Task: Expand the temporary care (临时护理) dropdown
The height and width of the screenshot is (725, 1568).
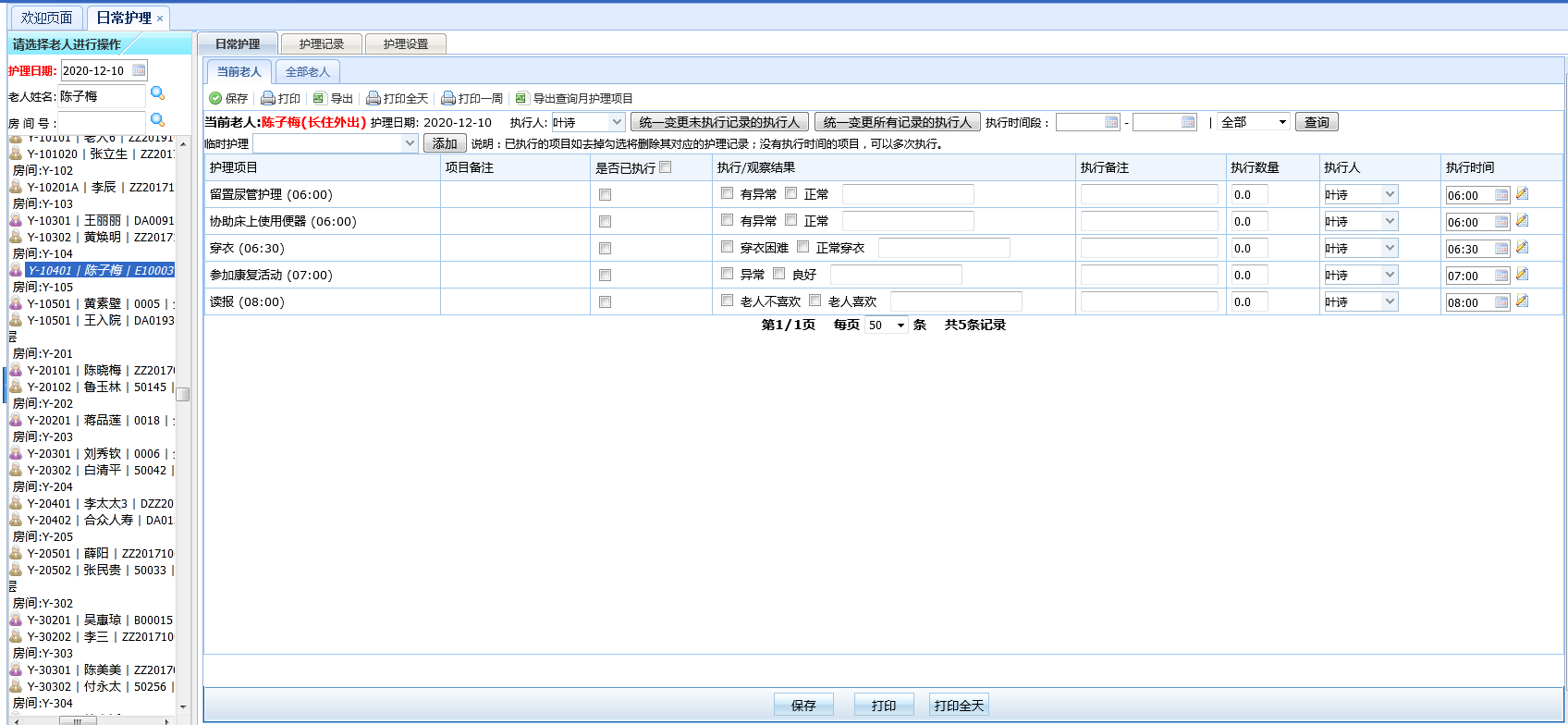Action: click(410, 143)
